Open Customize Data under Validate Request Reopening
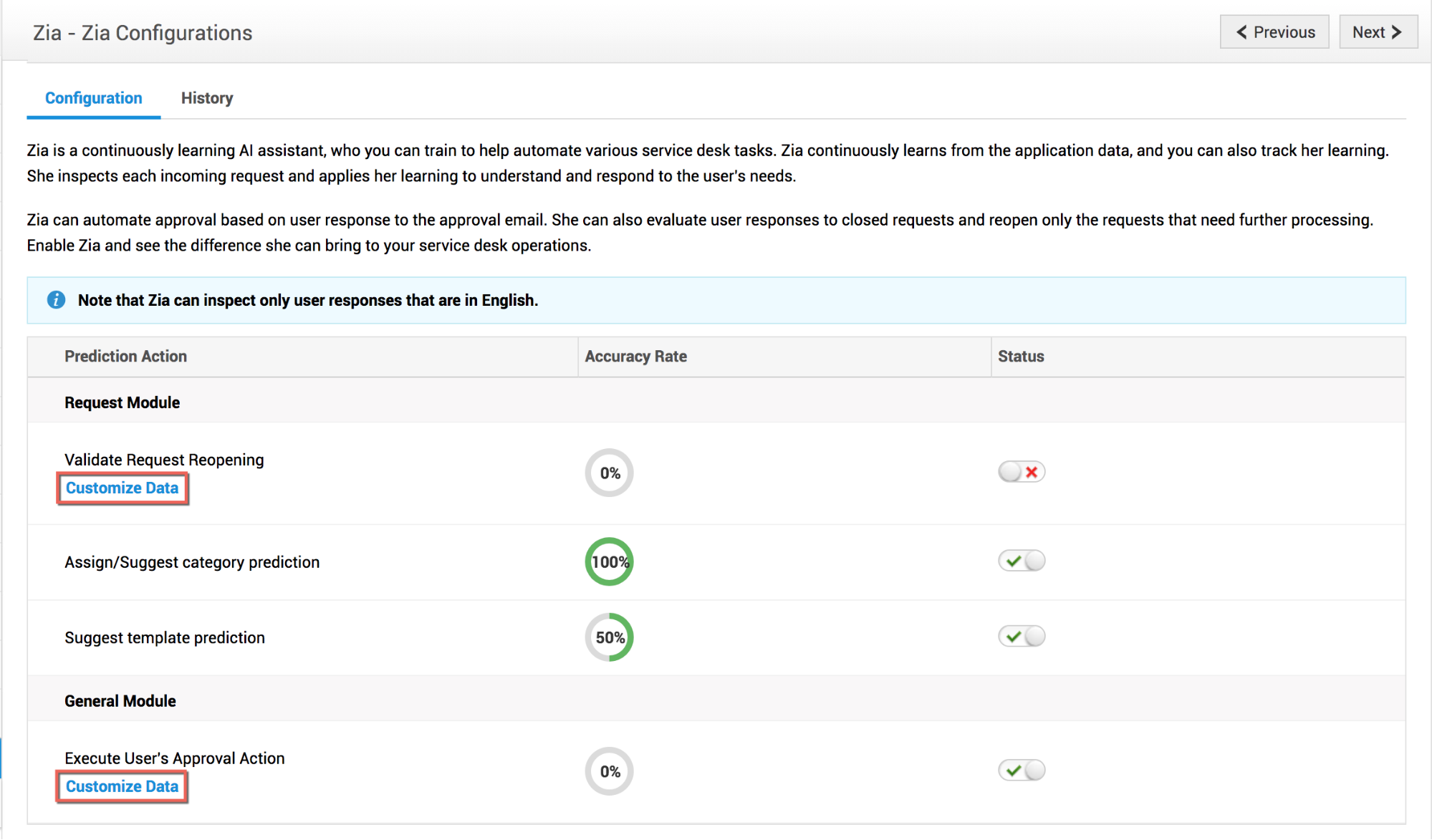The image size is (1432, 840). [x=122, y=488]
